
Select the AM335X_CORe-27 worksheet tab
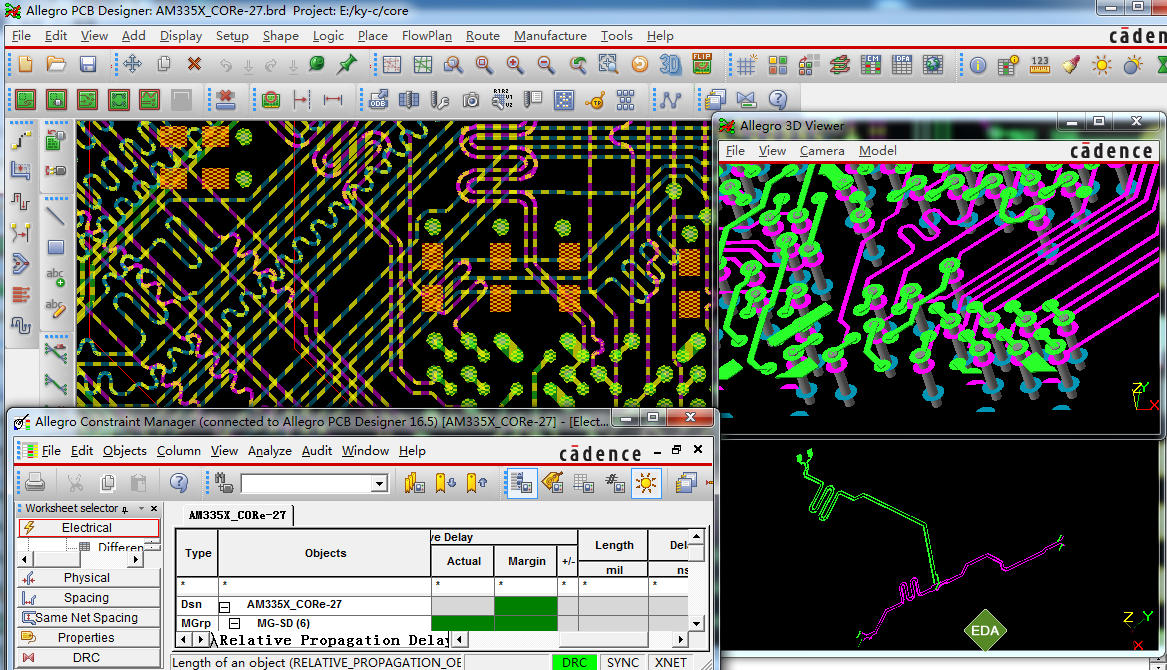[237, 515]
